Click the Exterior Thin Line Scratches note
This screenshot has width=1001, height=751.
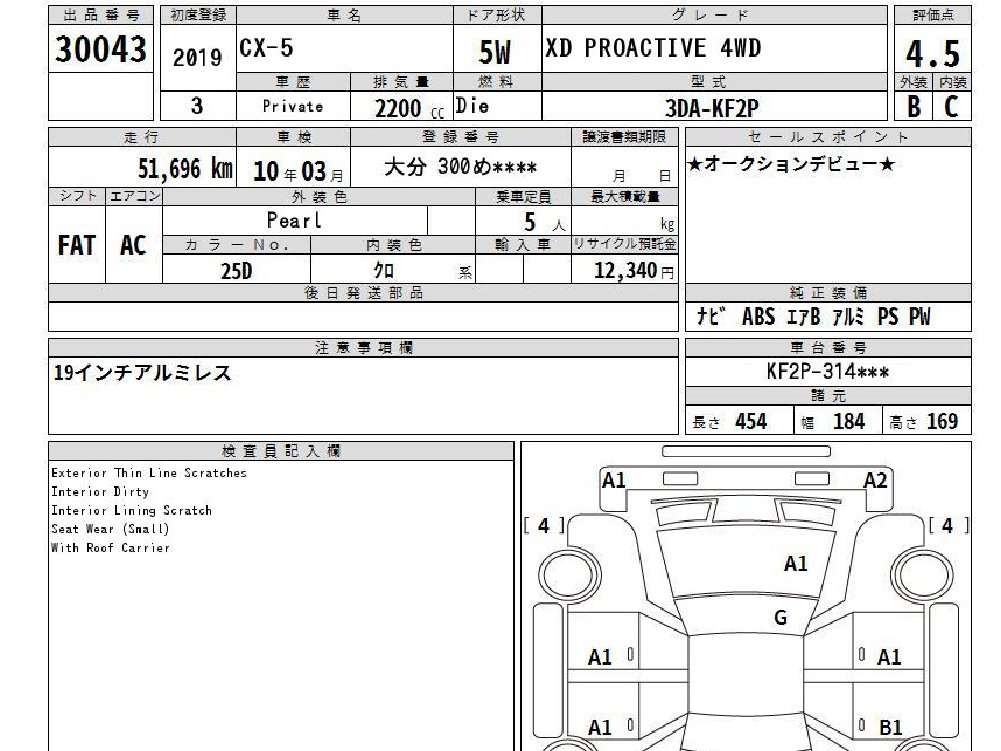[149, 473]
